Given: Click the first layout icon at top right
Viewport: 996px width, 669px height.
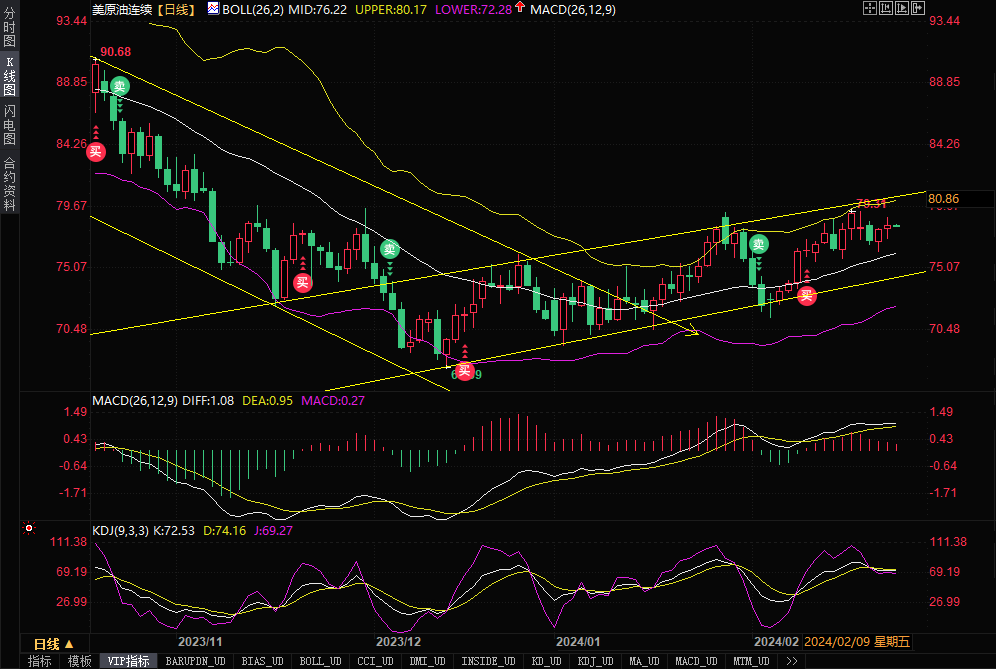Looking at the screenshot, I should tap(868, 9).
